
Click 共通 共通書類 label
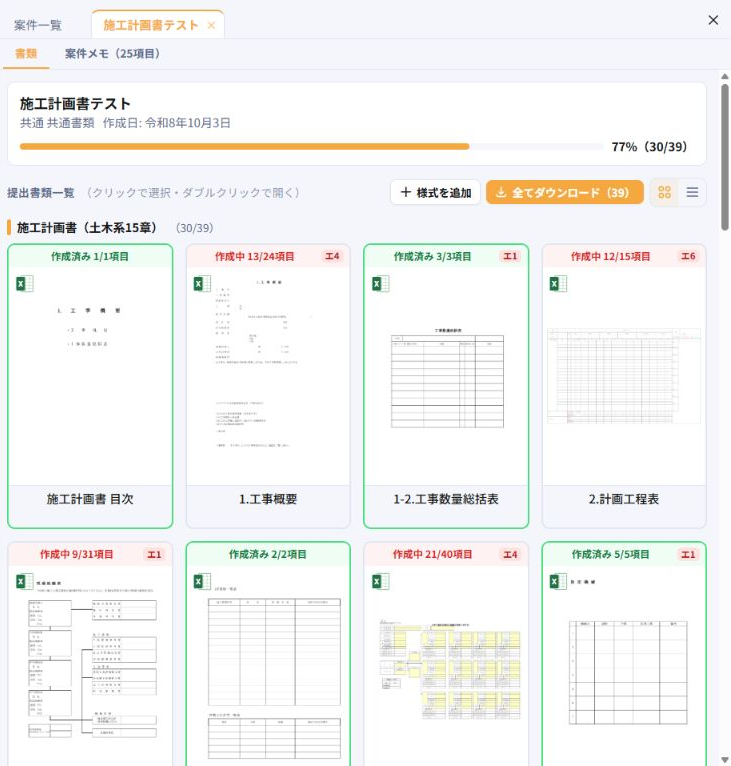click(x=57, y=123)
